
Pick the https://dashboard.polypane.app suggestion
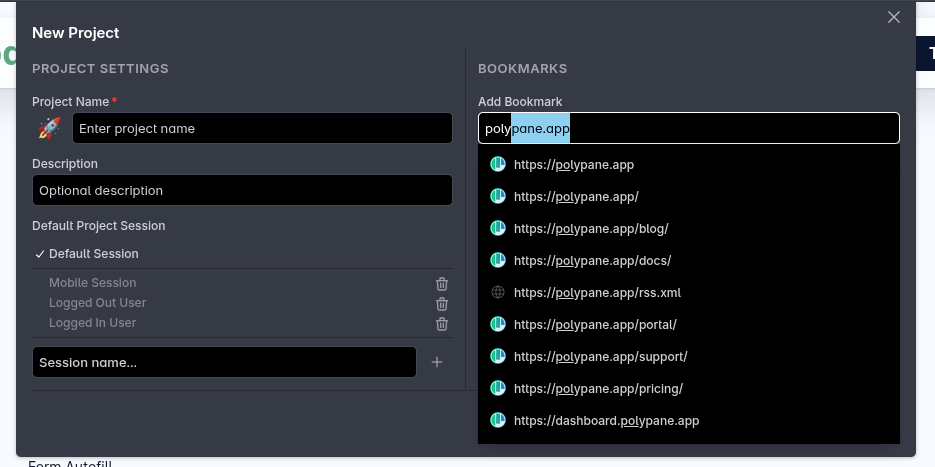689,420
